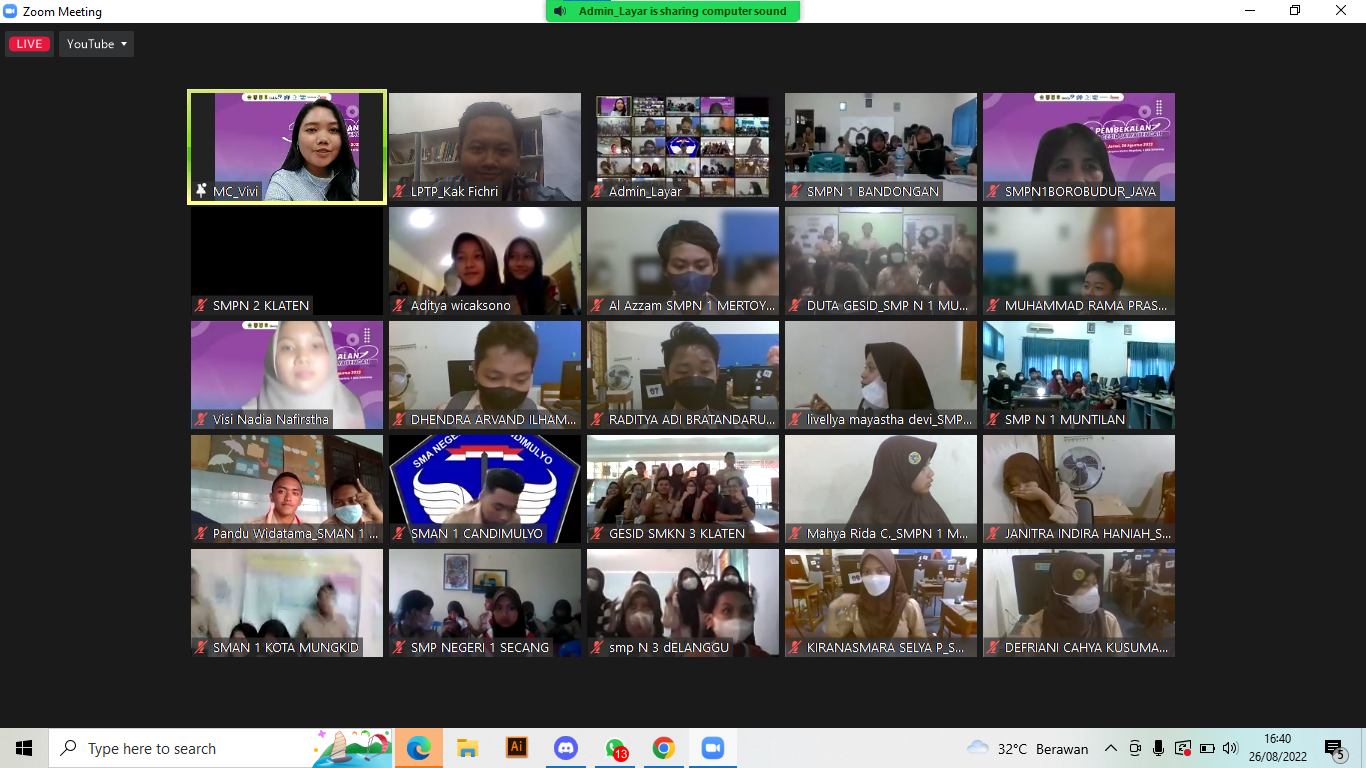Viewport: 1366px width, 768px height.
Task: Expand the hidden system tray icons chevron
Action: 1111,748
